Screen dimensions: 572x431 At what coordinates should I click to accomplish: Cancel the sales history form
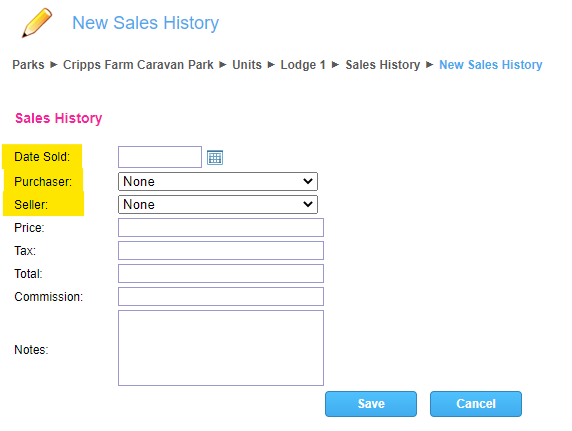(476, 404)
